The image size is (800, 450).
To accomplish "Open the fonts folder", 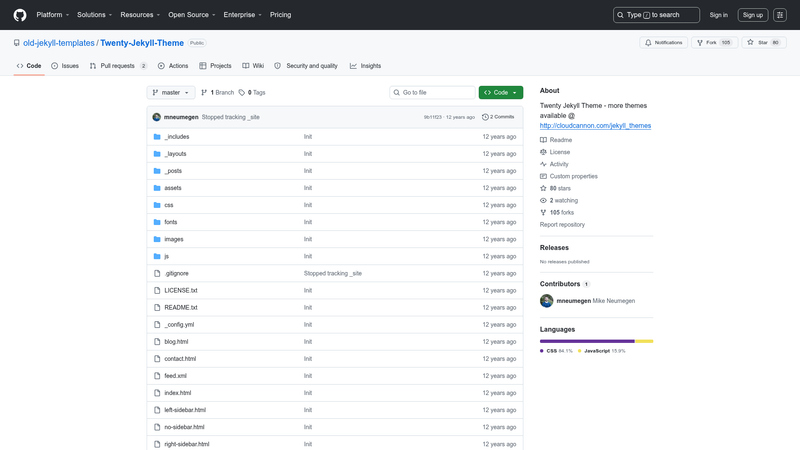I will [171, 222].
